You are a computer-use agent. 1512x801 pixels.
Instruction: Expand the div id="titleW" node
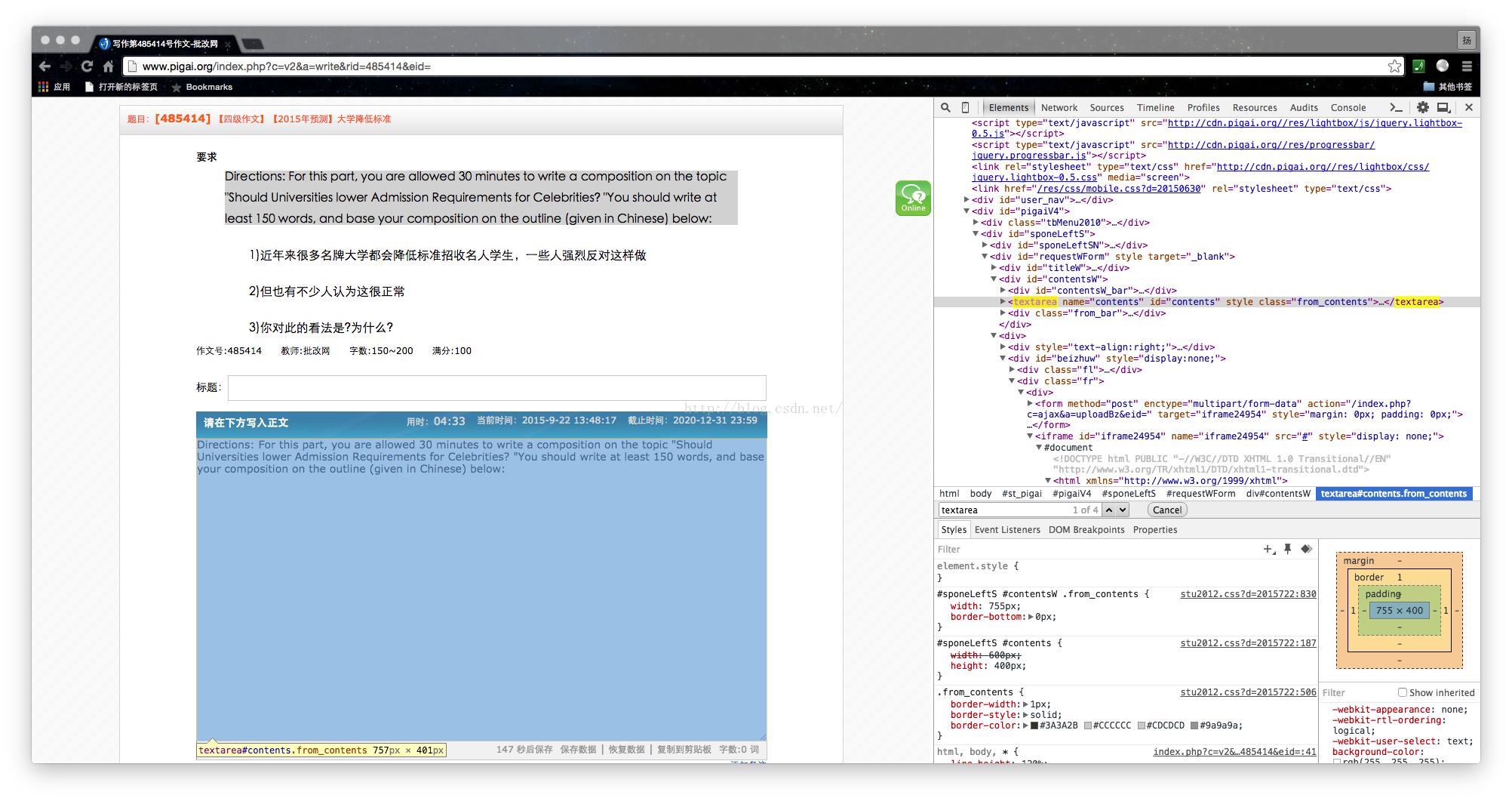click(x=994, y=268)
